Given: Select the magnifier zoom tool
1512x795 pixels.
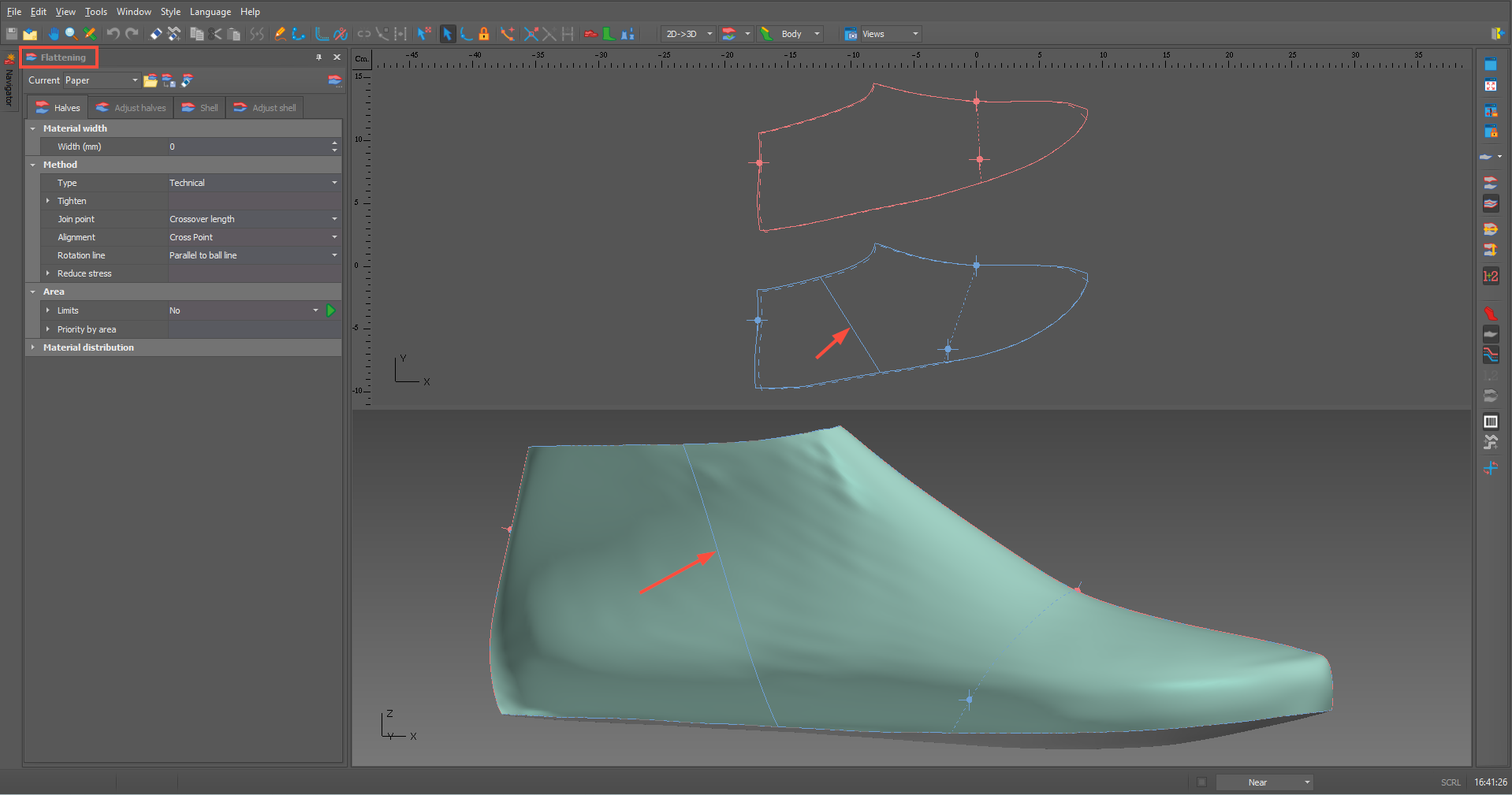Looking at the screenshot, I should pyautogui.click(x=71, y=34).
